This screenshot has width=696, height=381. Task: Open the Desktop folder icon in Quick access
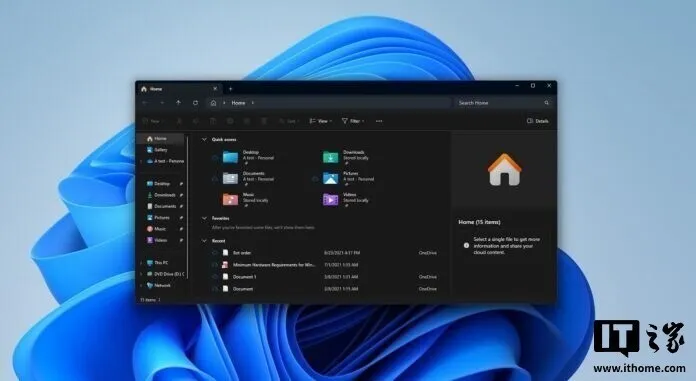click(x=230, y=157)
